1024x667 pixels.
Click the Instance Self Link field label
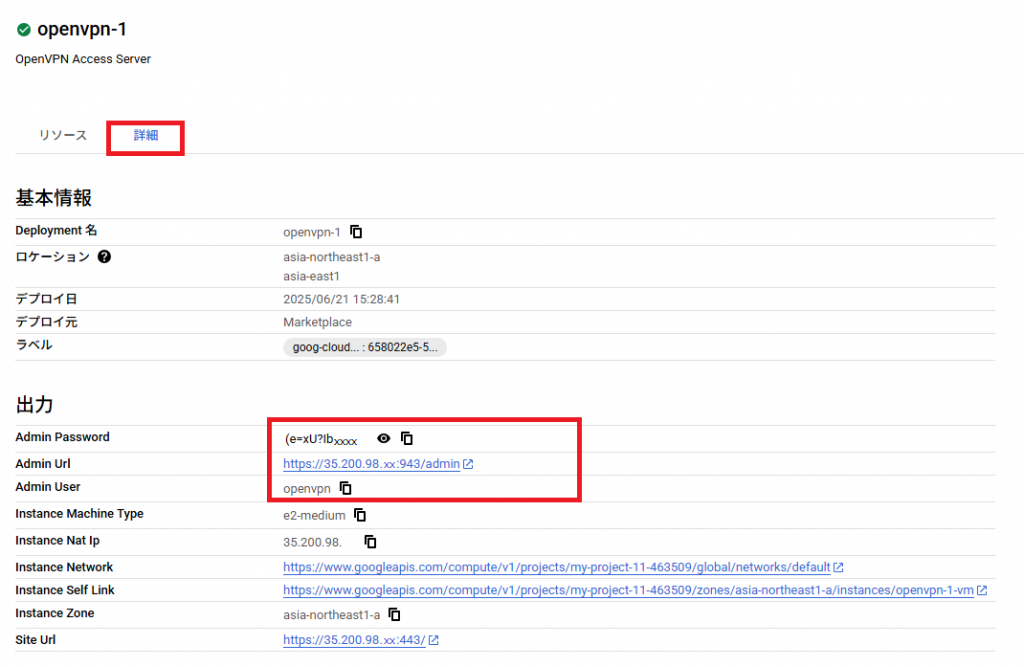(x=65, y=590)
